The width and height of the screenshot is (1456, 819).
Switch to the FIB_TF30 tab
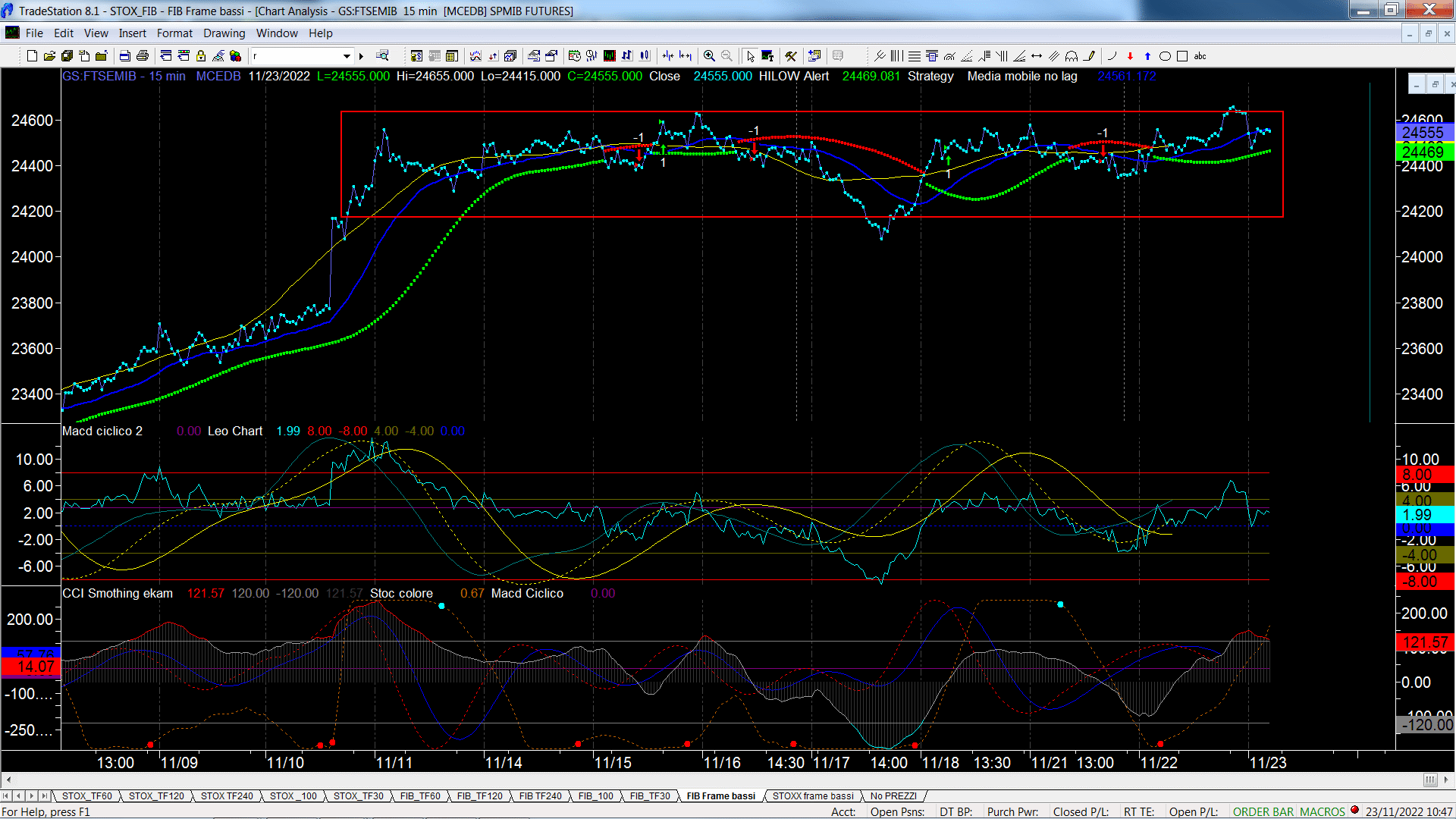(x=650, y=796)
